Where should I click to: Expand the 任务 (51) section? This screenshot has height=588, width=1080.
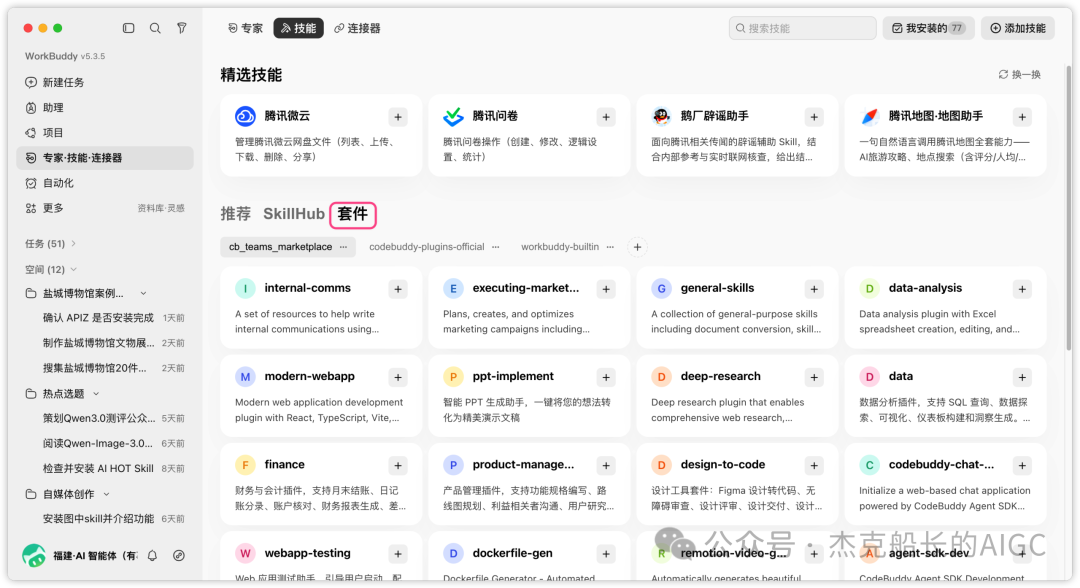click(50, 244)
